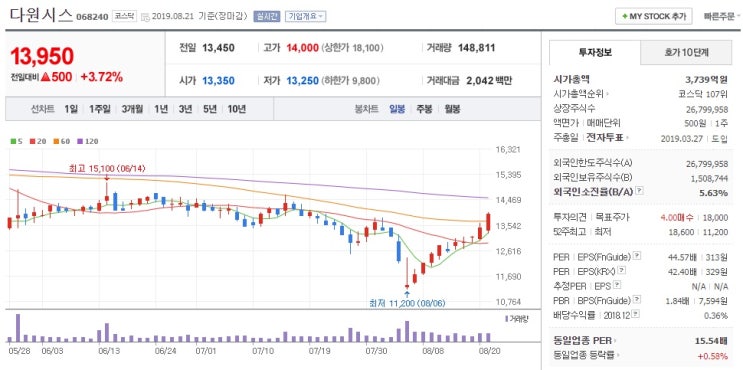Click the 52주최고 label
Screen dimensions: 743x370
570,232
